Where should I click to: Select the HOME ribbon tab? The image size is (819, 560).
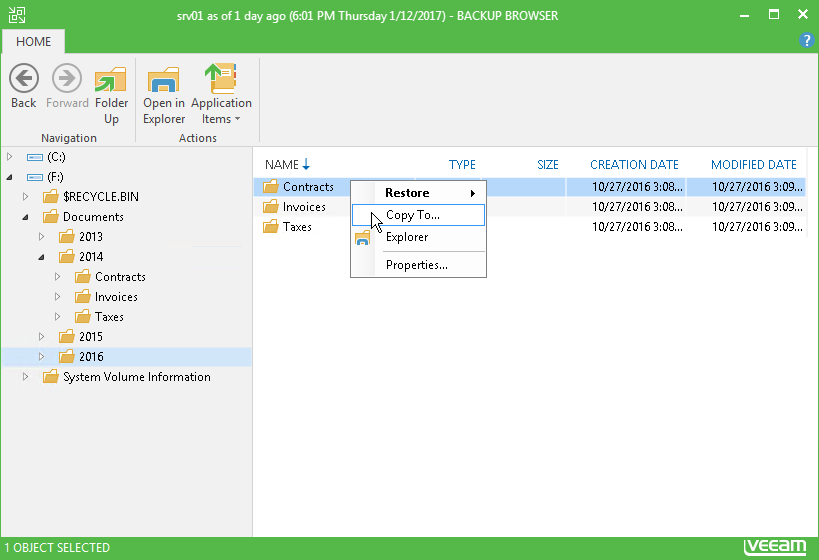[33, 42]
